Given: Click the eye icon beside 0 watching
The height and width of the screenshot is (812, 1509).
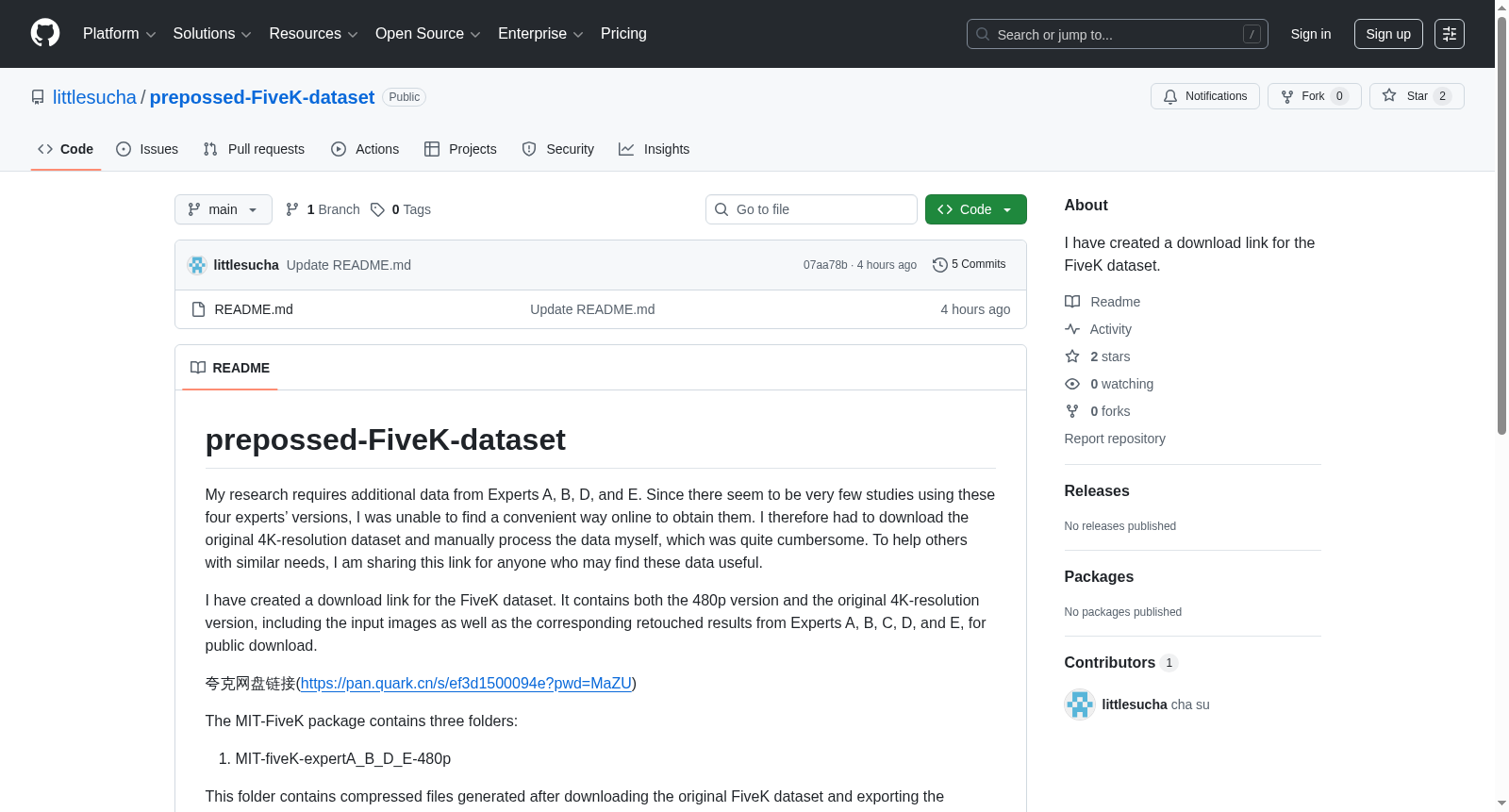Looking at the screenshot, I should (1072, 384).
